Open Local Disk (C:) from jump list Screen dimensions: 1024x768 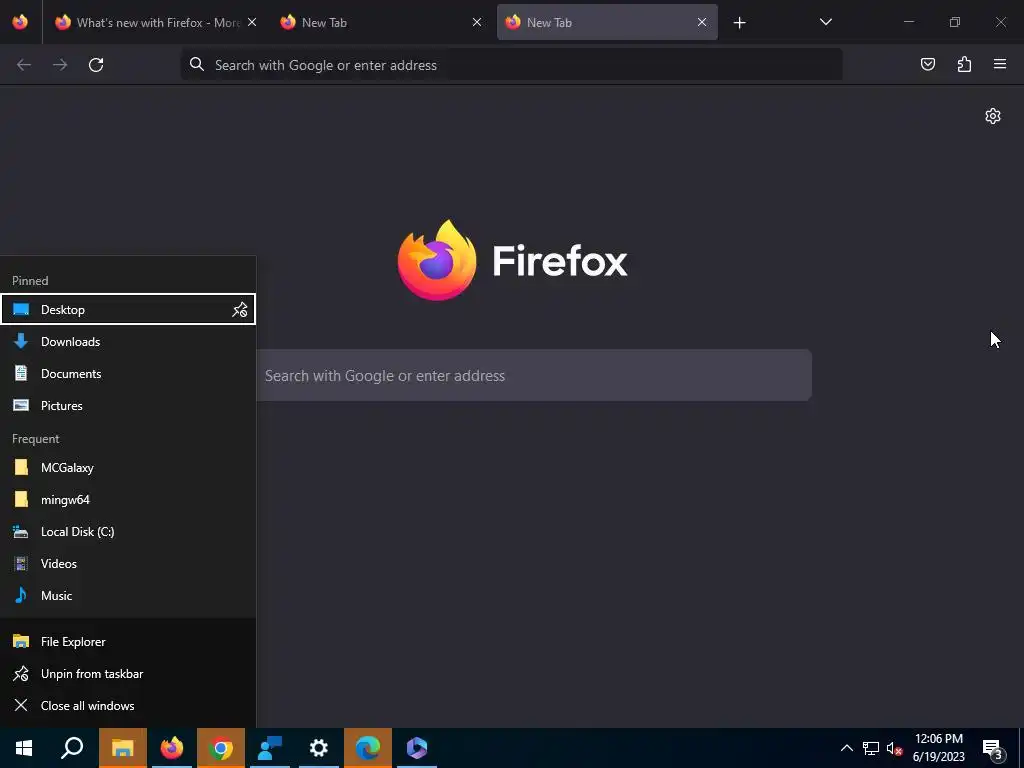point(128,532)
